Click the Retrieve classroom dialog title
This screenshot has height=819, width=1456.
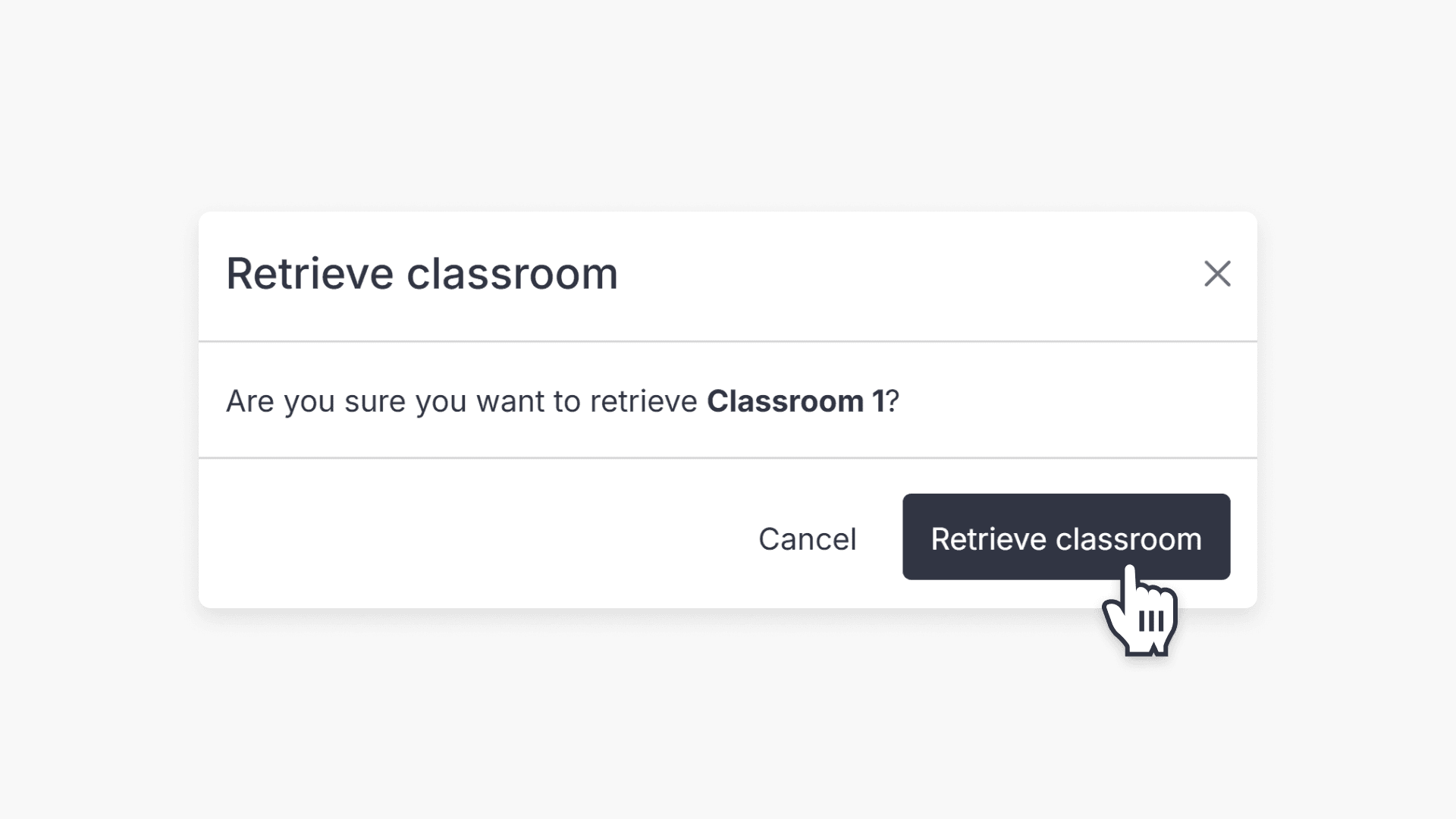[x=422, y=273]
